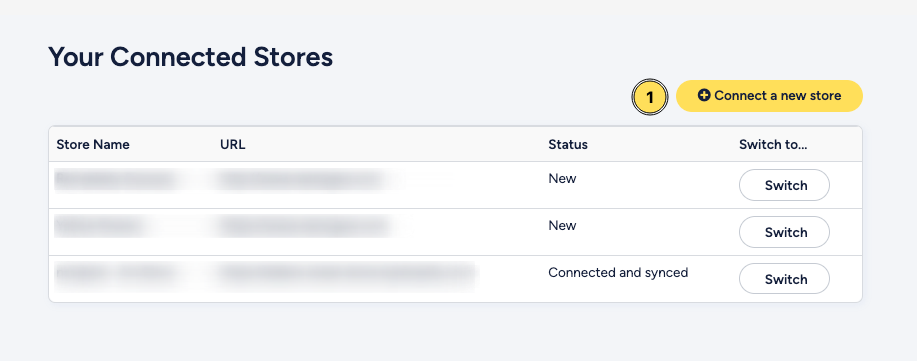Click the blurred store name in the second row
Screen dimensions: 917x361
point(98,226)
